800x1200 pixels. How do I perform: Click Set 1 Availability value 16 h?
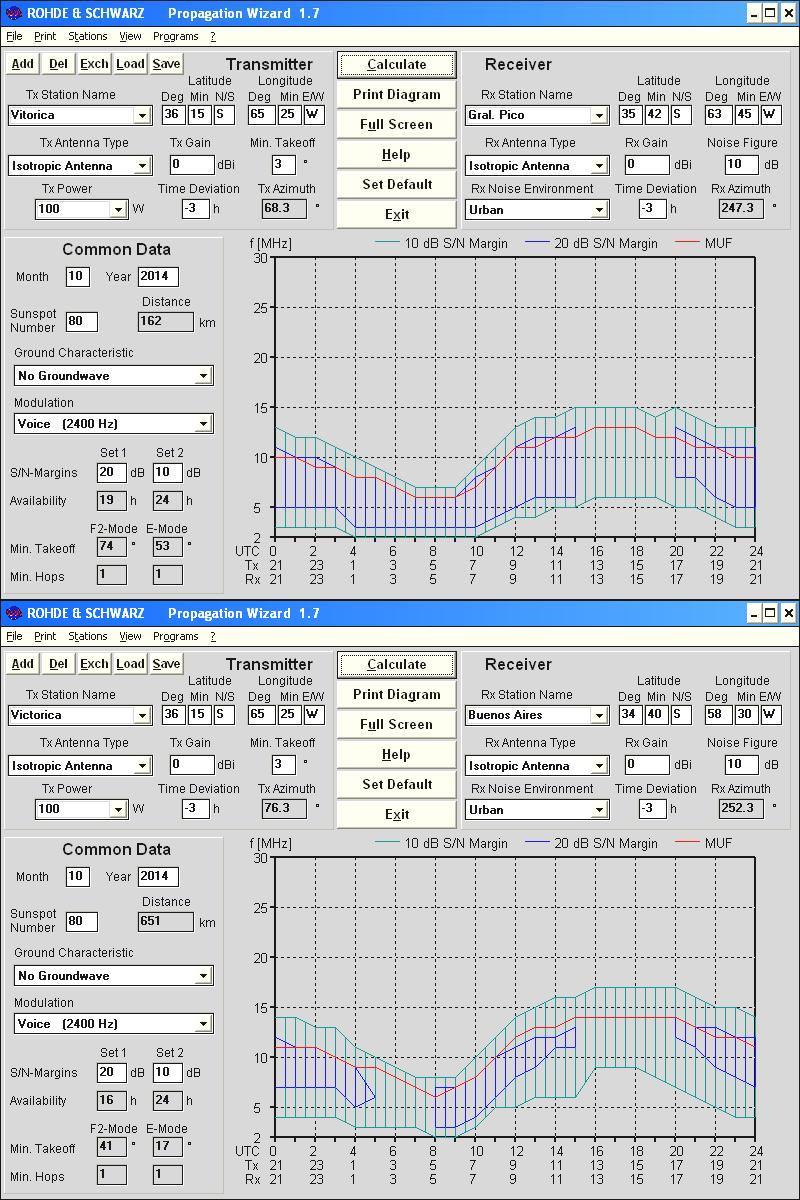click(x=111, y=1100)
